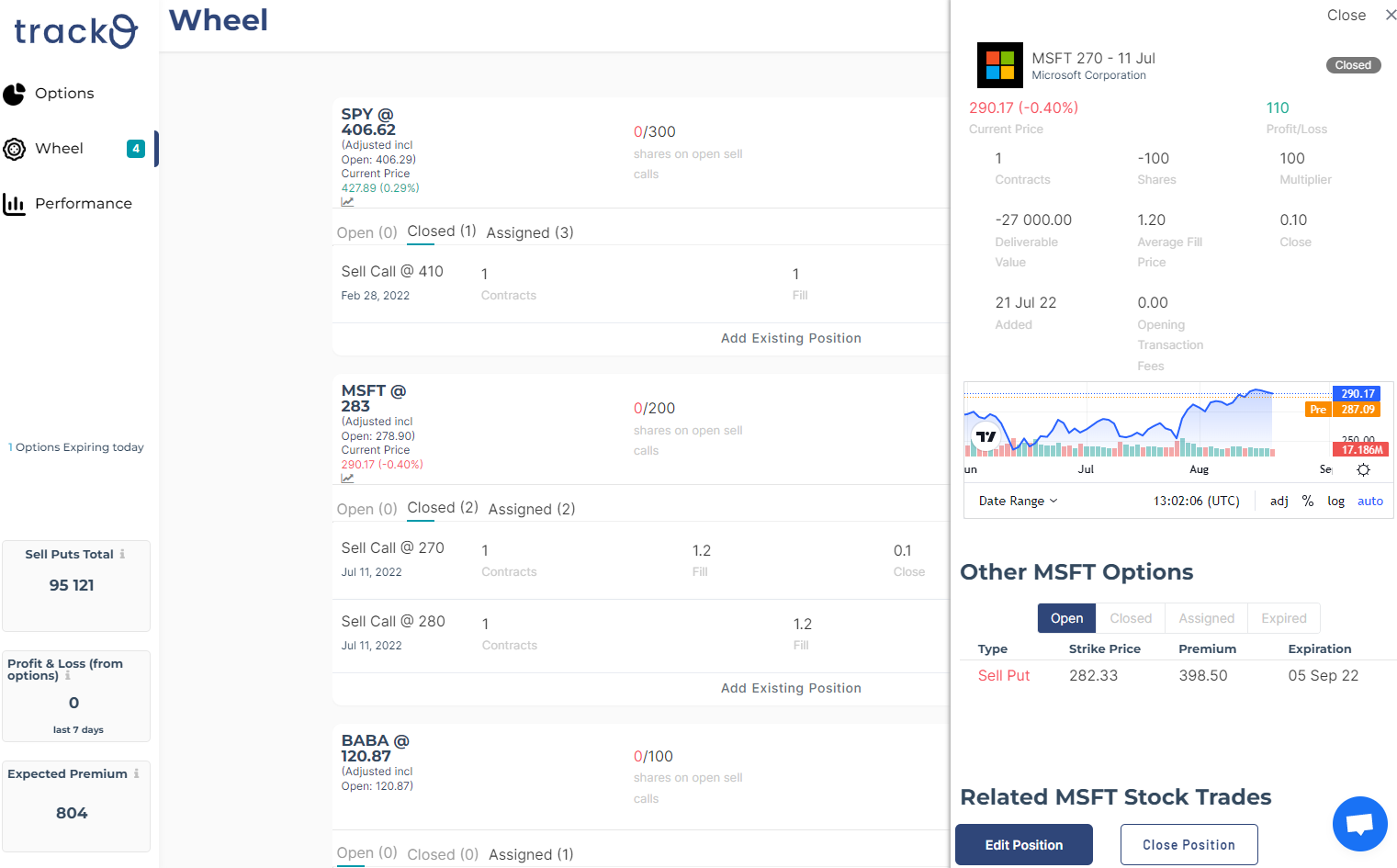Select Assigned tab in Other MSFT Options
The width and height of the screenshot is (1397, 868).
[1206, 618]
